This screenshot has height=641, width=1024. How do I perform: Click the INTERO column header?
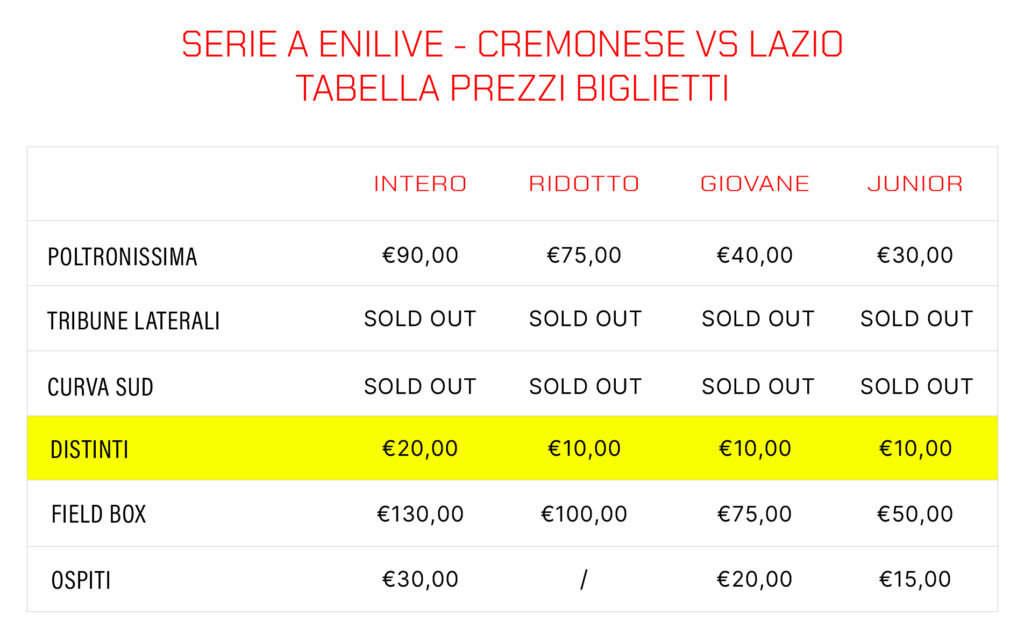(420, 184)
